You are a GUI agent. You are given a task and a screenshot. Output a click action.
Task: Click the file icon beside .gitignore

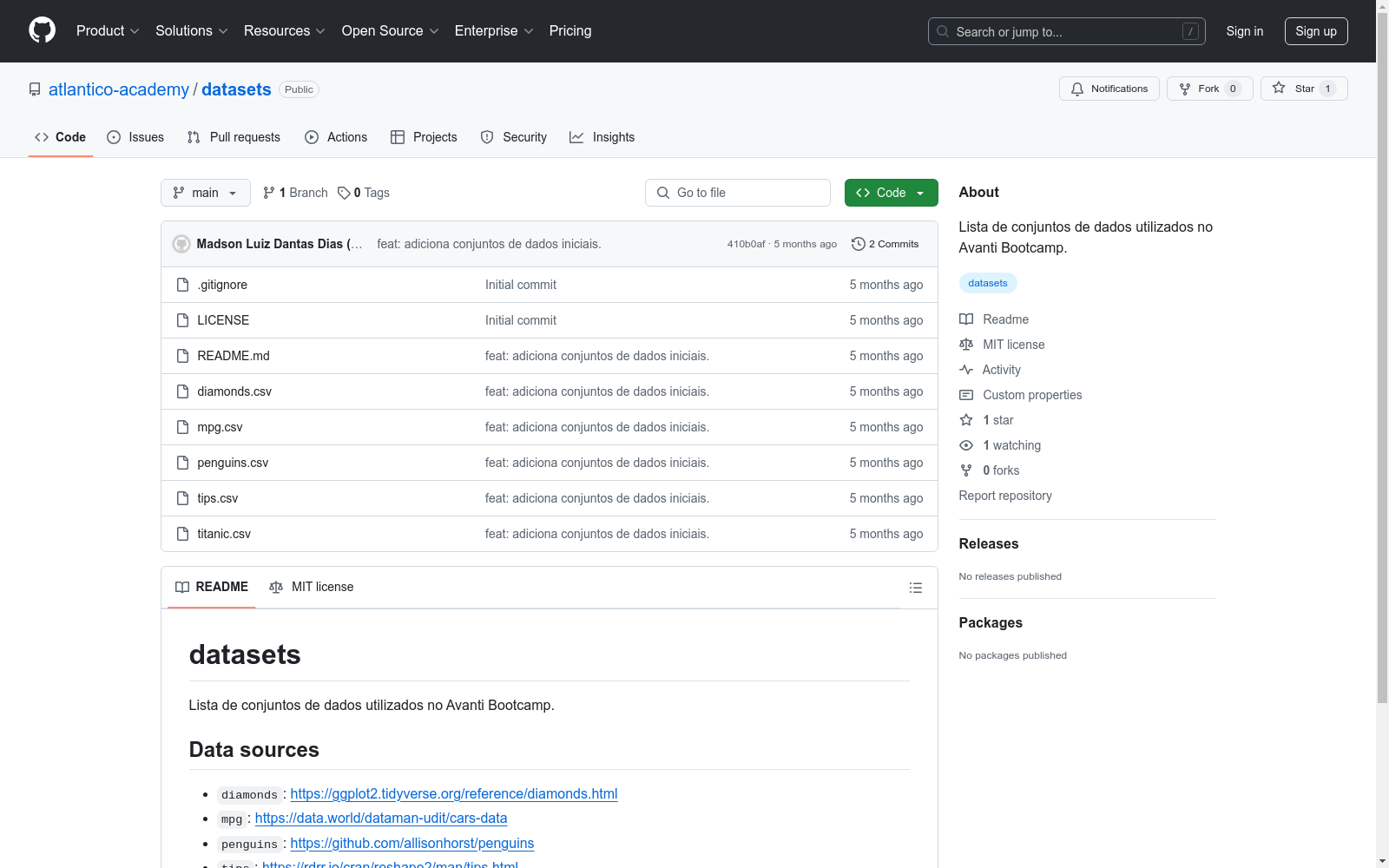tap(182, 285)
